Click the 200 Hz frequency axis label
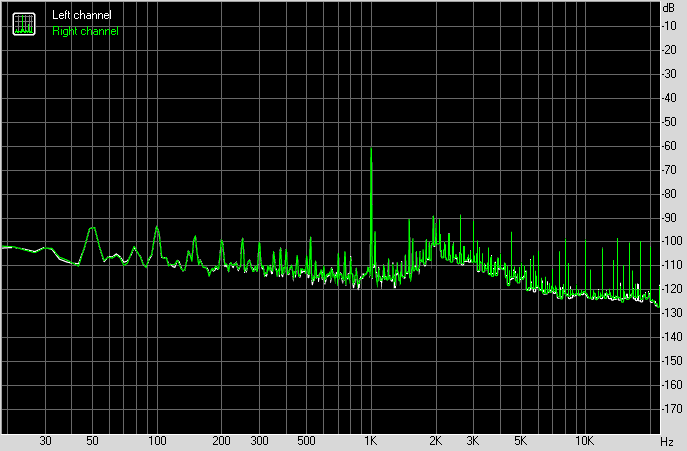This screenshot has height=451, width=687. [x=221, y=441]
